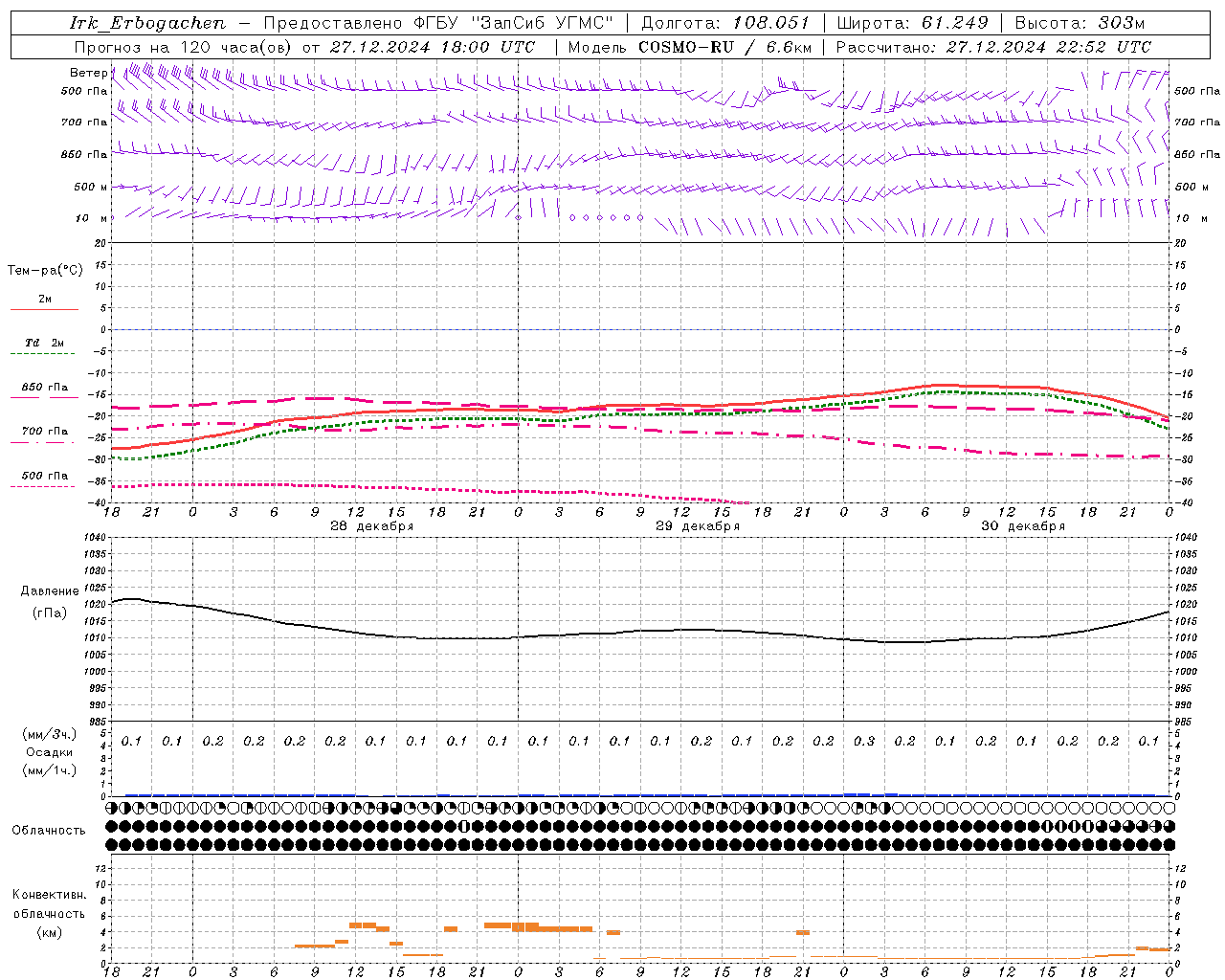The height and width of the screenshot is (980, 1225).
Task: Click the '500 гПа' dotted-line temperature legend entry
Action: pyautogui.click(x=45, y=476)
